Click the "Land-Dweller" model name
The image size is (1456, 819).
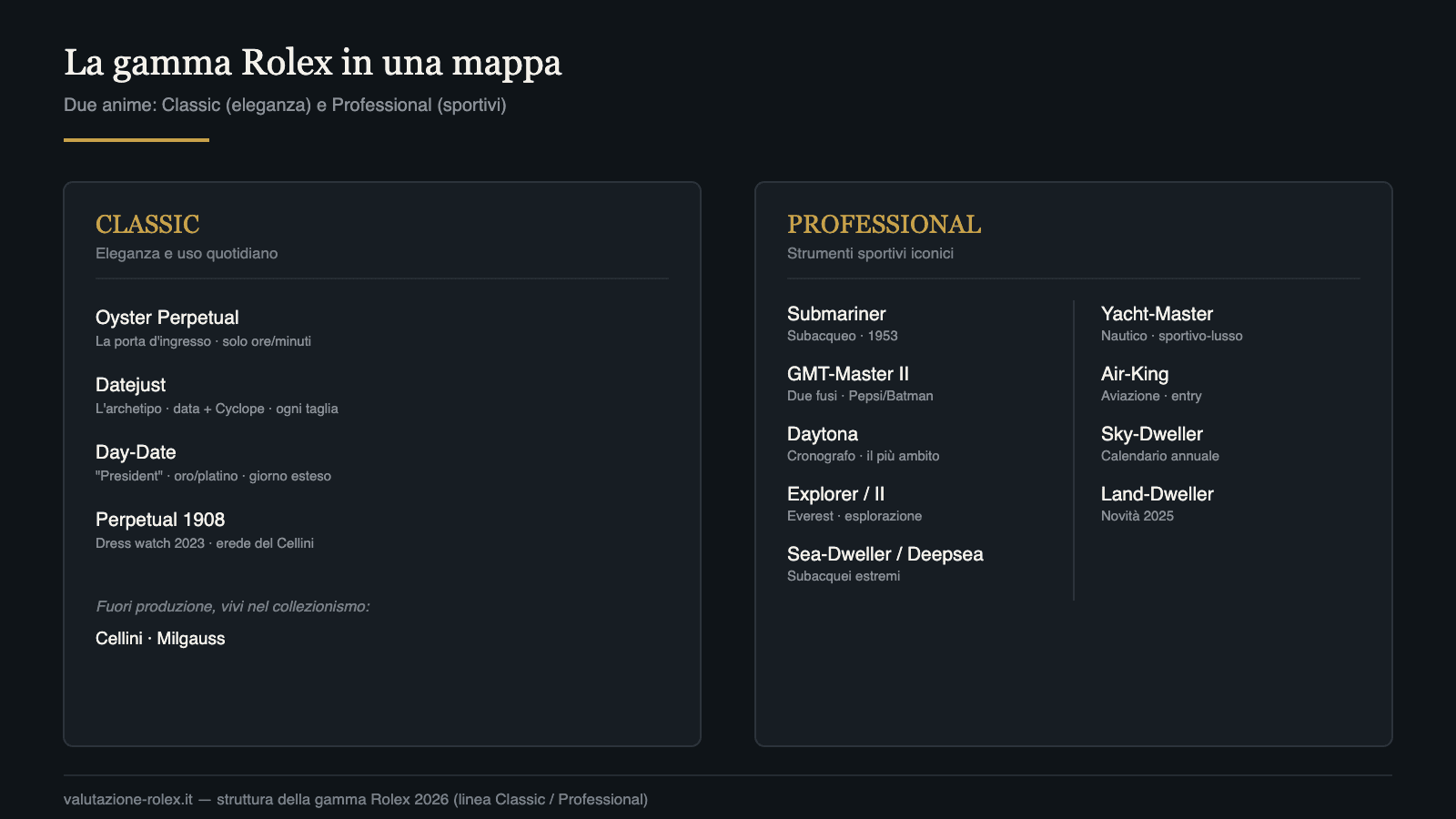pos(1158,494)
